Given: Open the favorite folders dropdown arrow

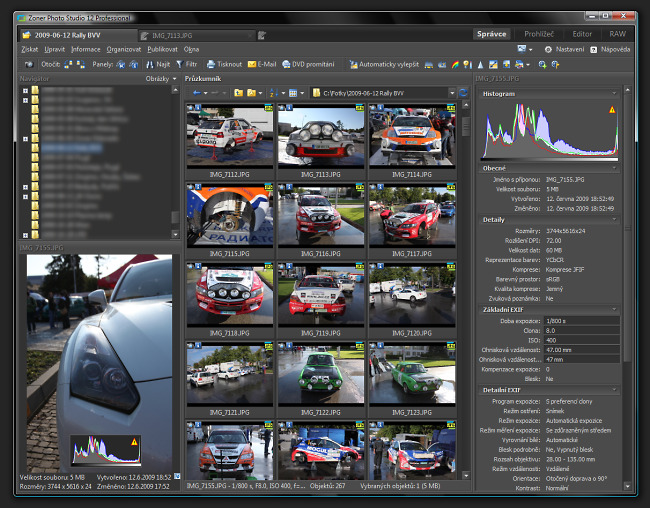Looking at the screenshot, I should pos(260,93).
